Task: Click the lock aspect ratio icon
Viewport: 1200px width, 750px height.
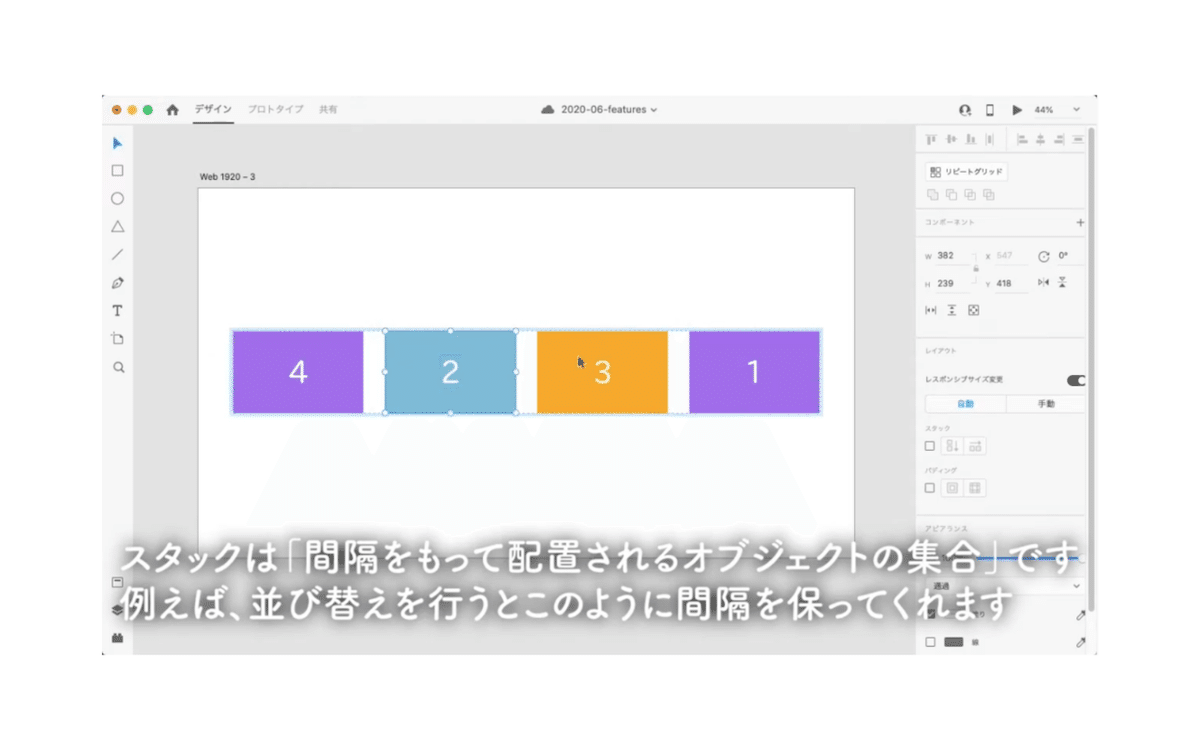Action: coord(975,269)
